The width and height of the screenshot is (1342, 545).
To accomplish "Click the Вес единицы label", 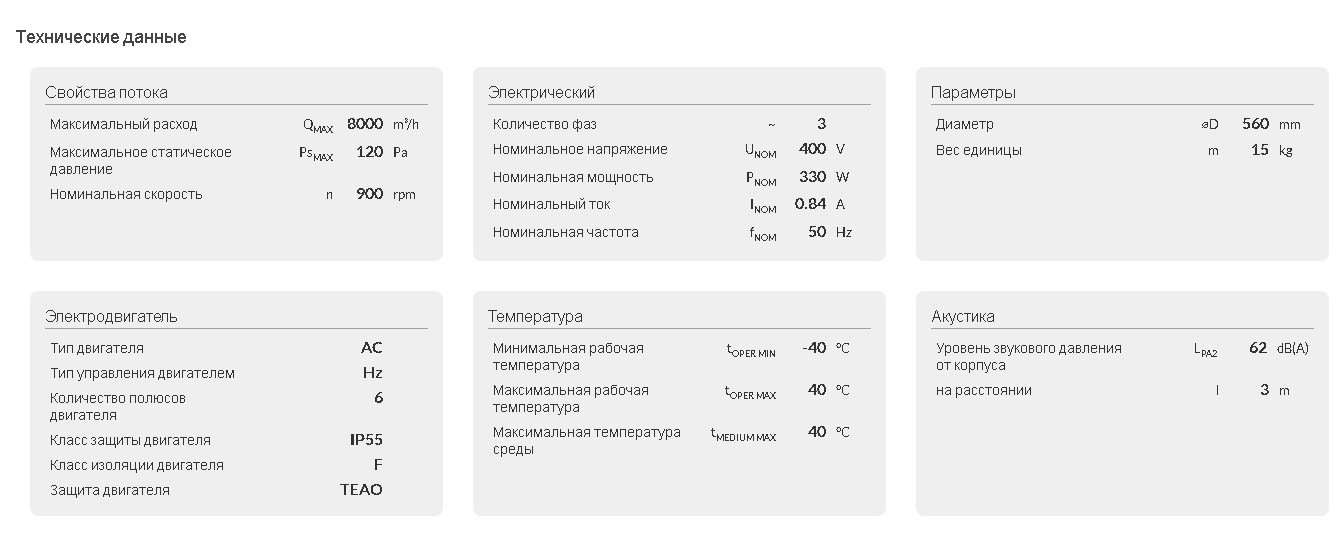I will tap(978, 150).
